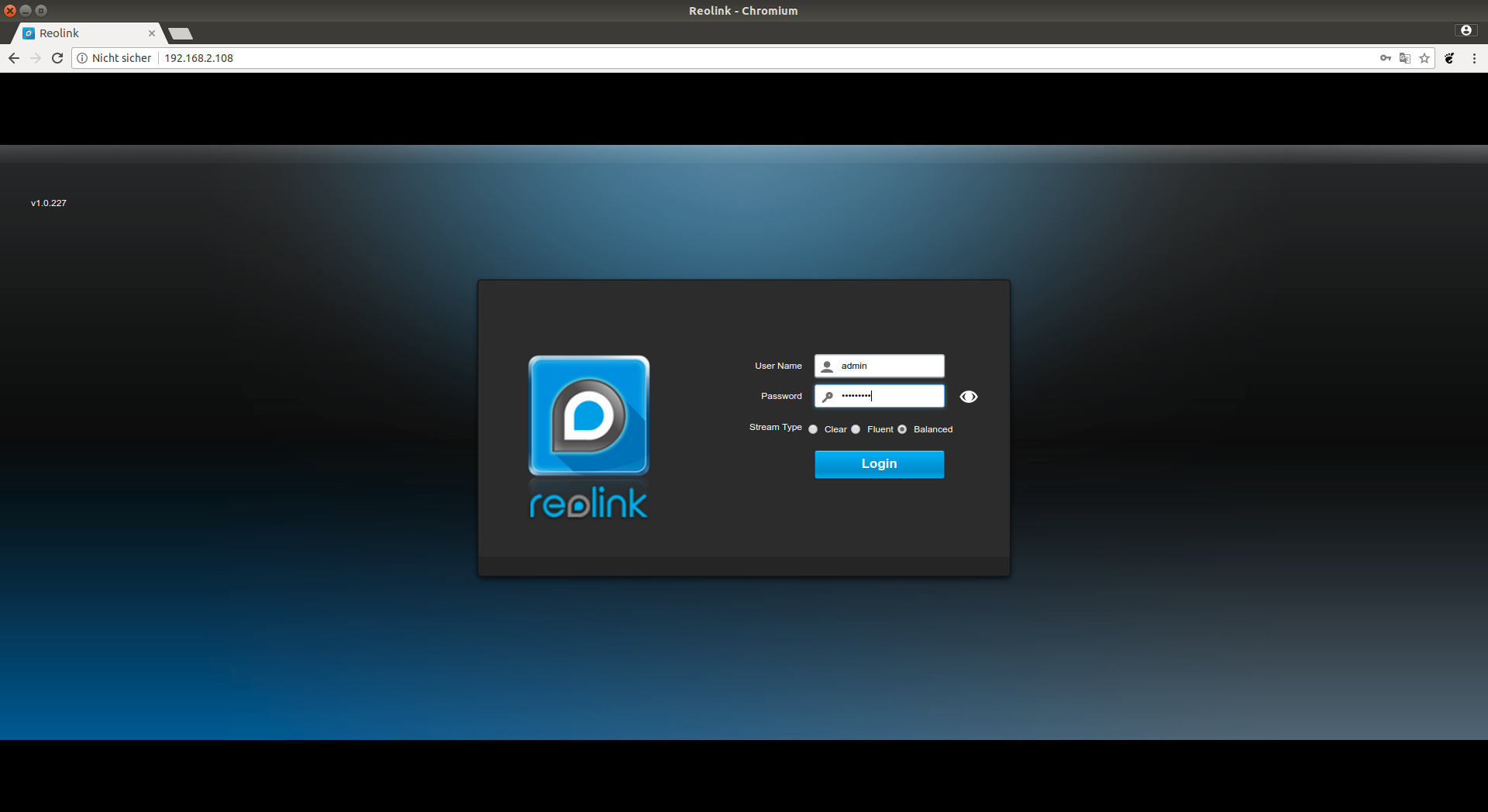This screenshot has width=1488, height=812.
Task: Select the Fluent stream type option
Action: click(x=856, y=429)
